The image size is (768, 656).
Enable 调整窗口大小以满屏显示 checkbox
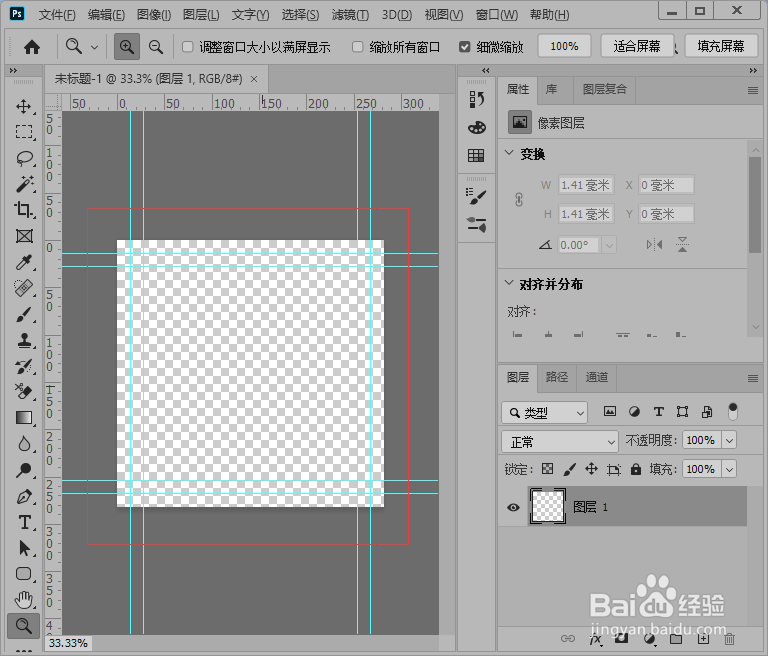(187, 47)
